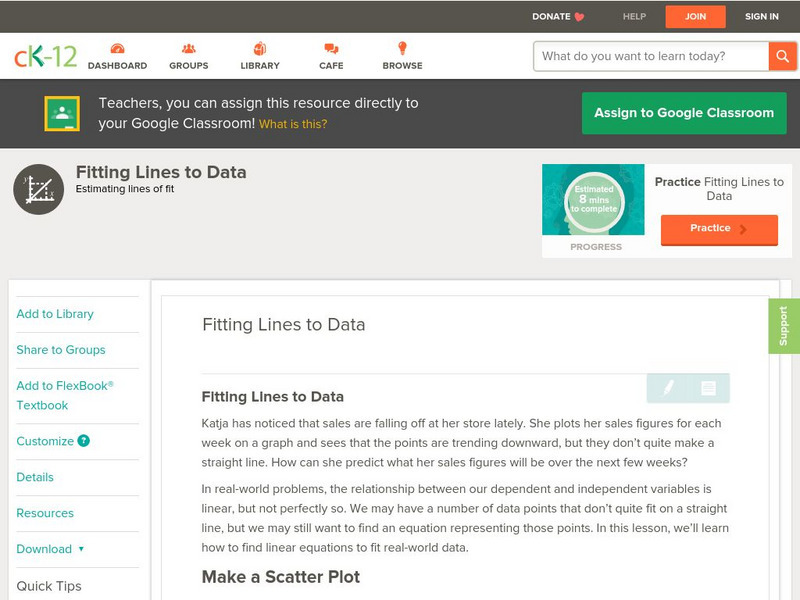Screen dimensions: 800x600
Task: Select the highlighter pen tool icon
Action: pos(668,388)
